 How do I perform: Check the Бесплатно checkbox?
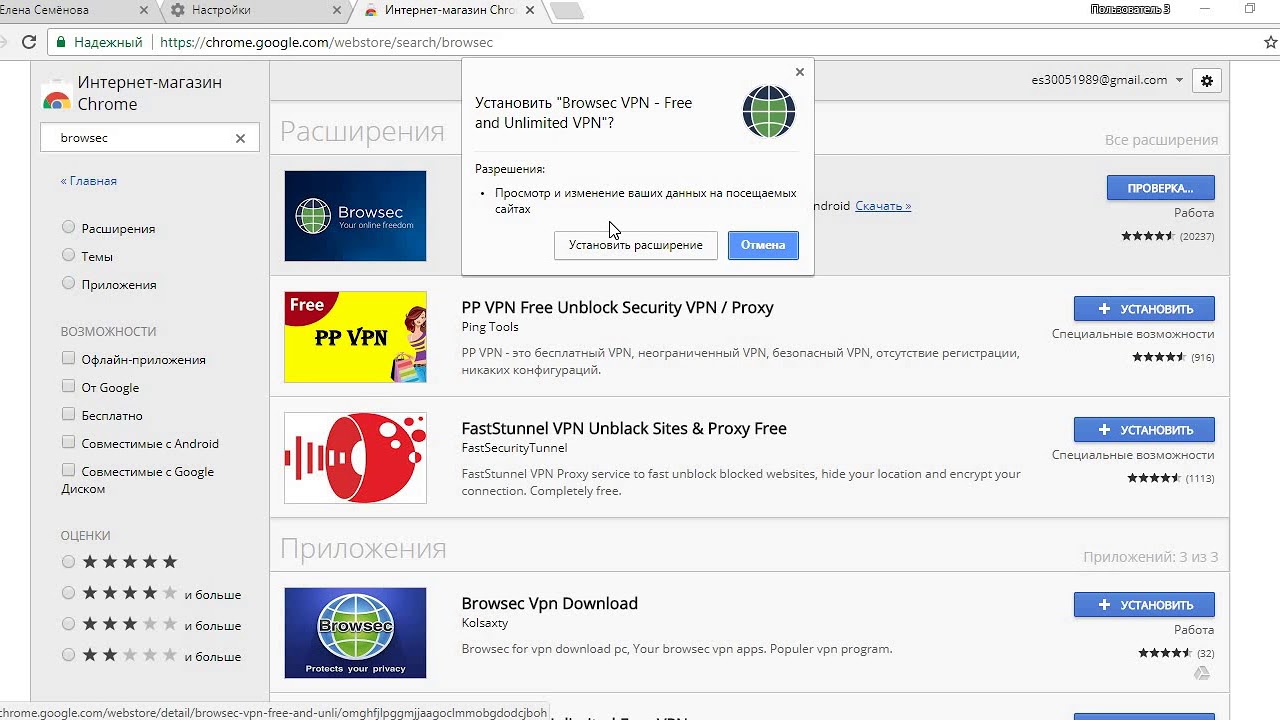coord(68,414)
